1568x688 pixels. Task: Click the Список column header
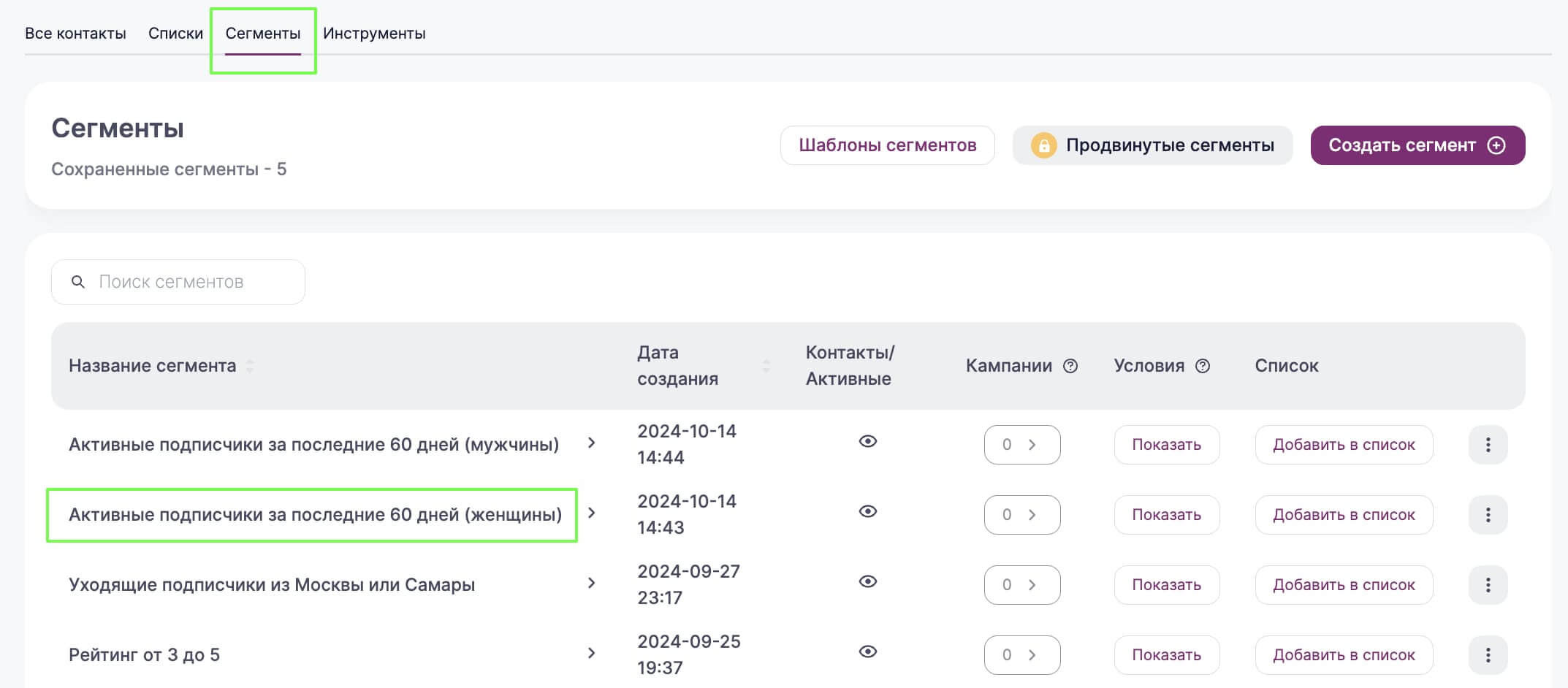(x=1287, y=366)
